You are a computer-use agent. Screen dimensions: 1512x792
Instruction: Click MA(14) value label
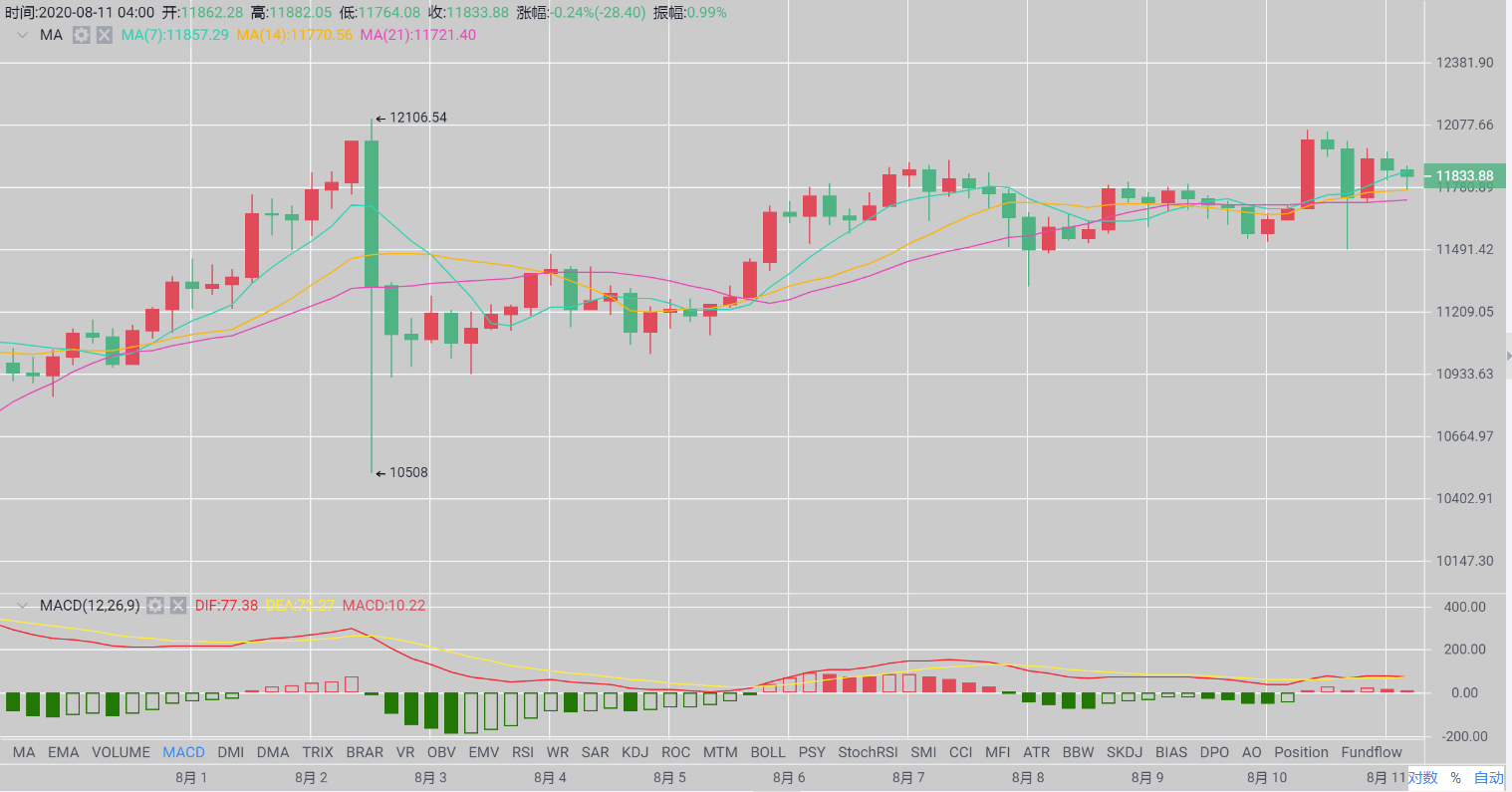click(295, 35)
